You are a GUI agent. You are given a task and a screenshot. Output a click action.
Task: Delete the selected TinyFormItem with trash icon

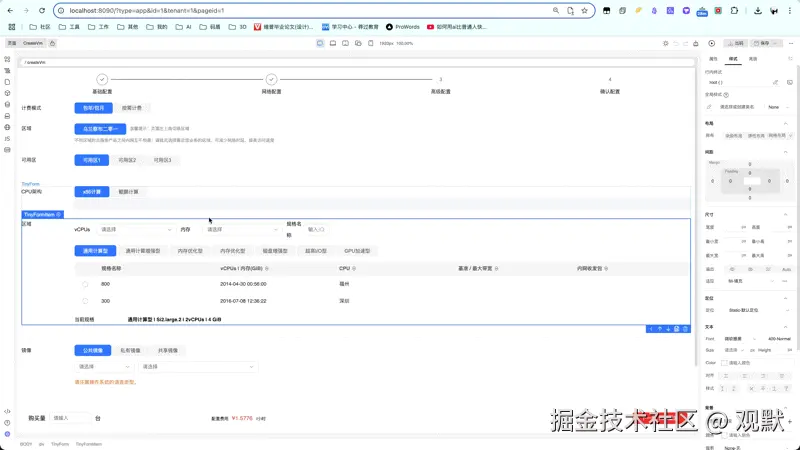(685, 329)
